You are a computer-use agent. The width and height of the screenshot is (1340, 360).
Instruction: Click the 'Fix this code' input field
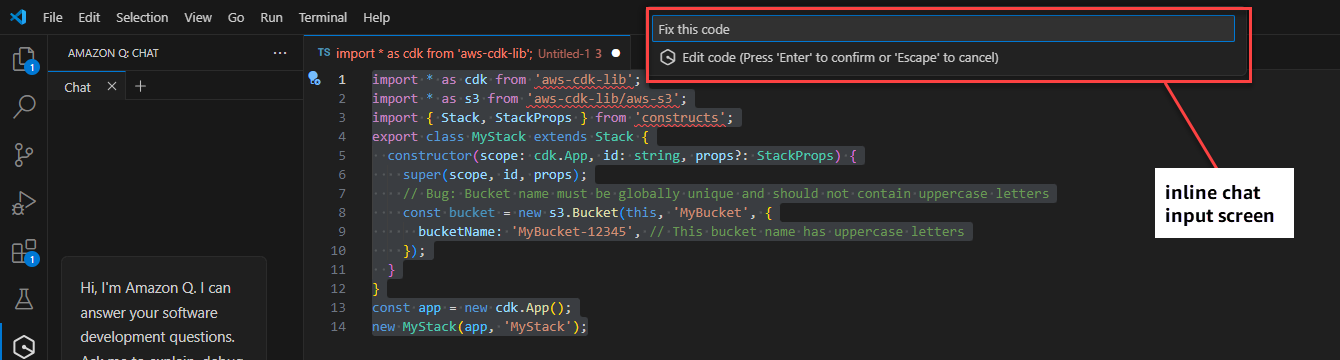(x=943, y=29)
